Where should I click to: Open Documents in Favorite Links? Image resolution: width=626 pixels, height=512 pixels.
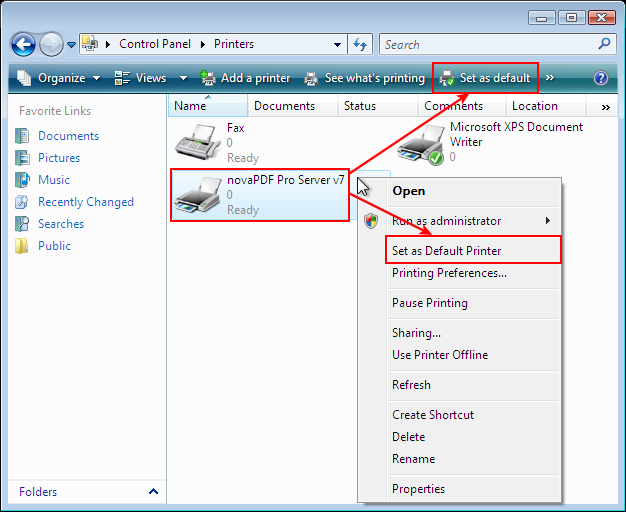pyautogui.click(x=68, y=136)
